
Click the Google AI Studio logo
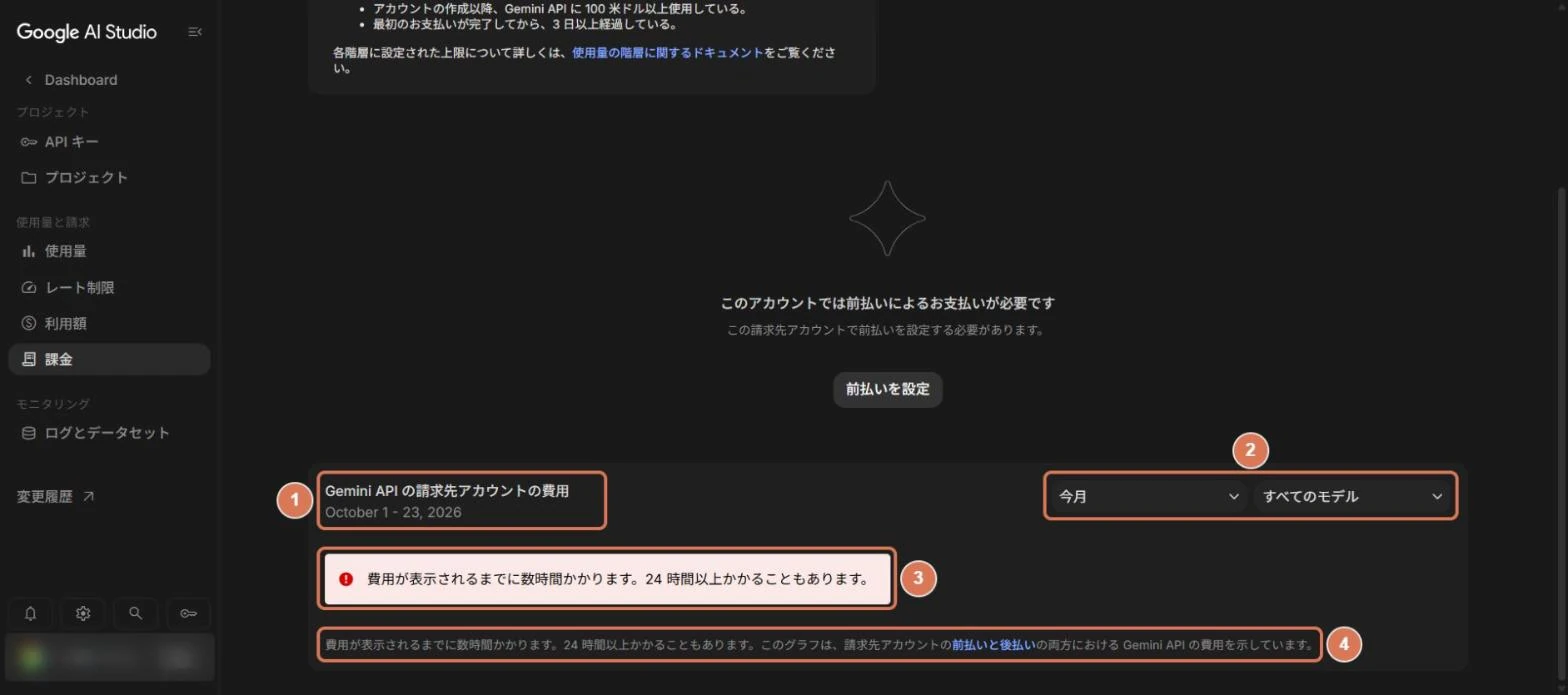87,32
